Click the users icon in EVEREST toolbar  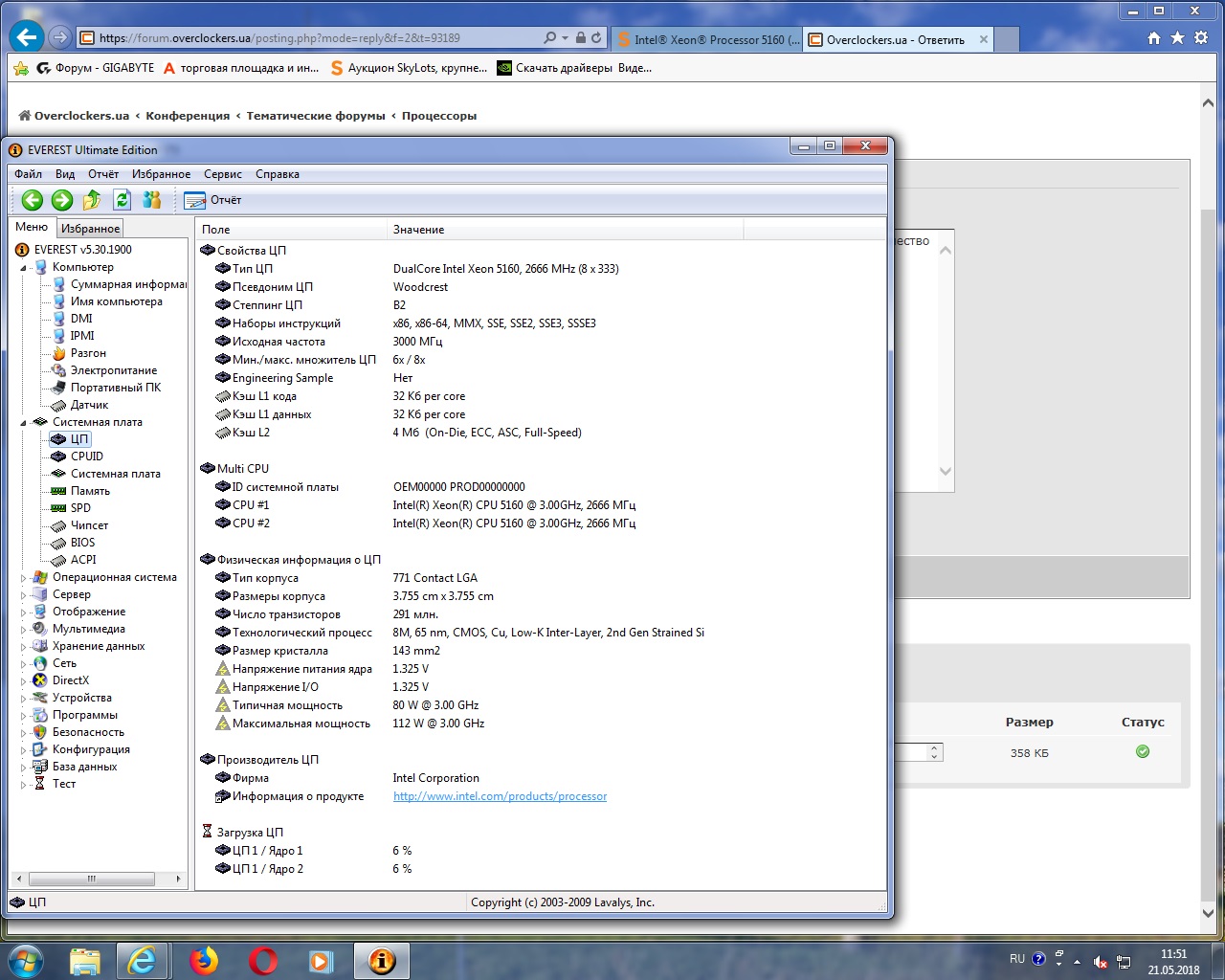pyautogui.click(x=151, y=200)
